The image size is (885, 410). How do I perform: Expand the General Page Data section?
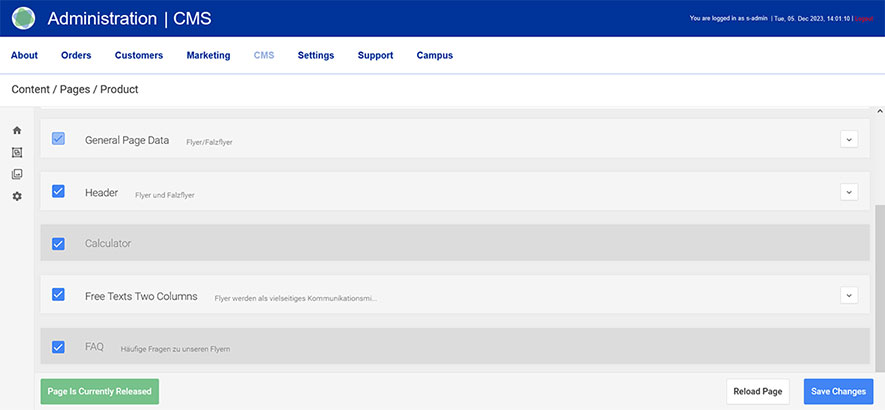849,140
